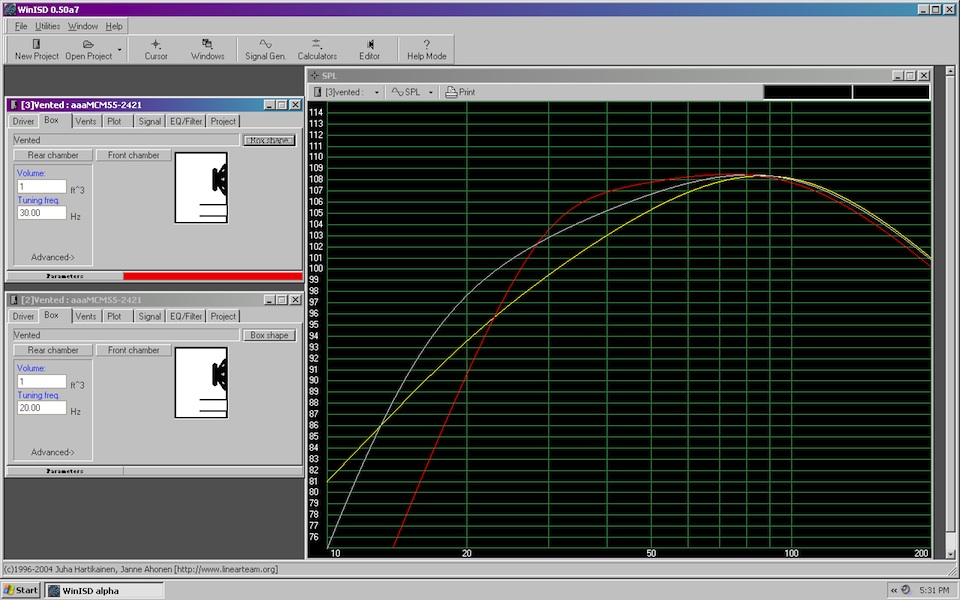Select the Signal tab in project [2]
960x600 pixels.
(x=149, y=317)
